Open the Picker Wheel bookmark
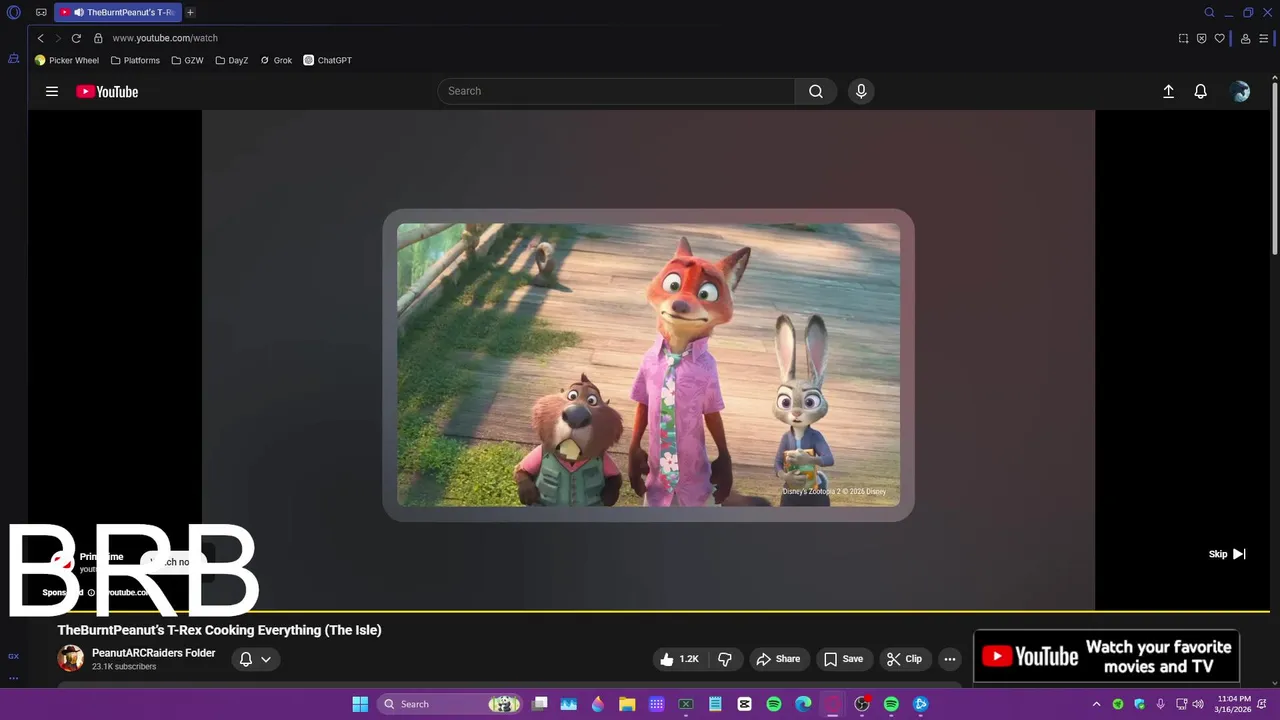The width and height of the screenshot is (1280, 720). [x=67, y=60]
